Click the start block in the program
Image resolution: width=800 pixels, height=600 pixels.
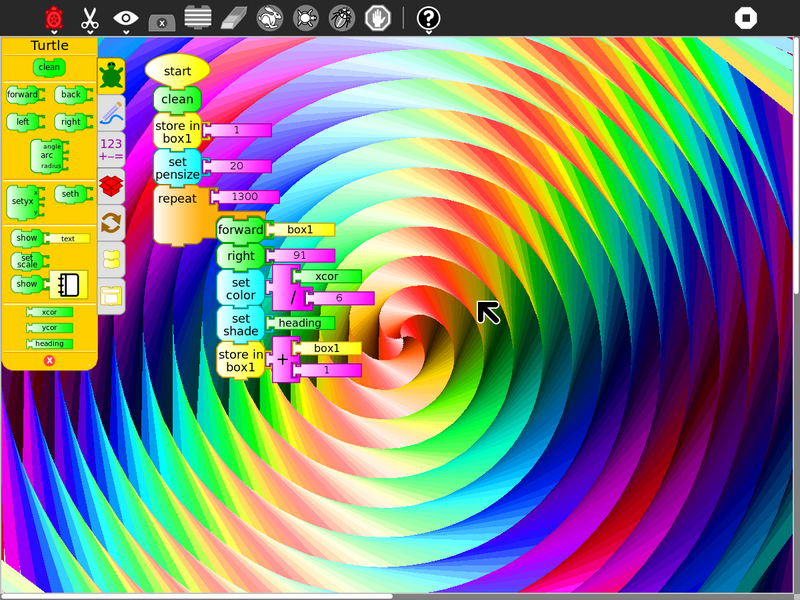pos(177,71)
